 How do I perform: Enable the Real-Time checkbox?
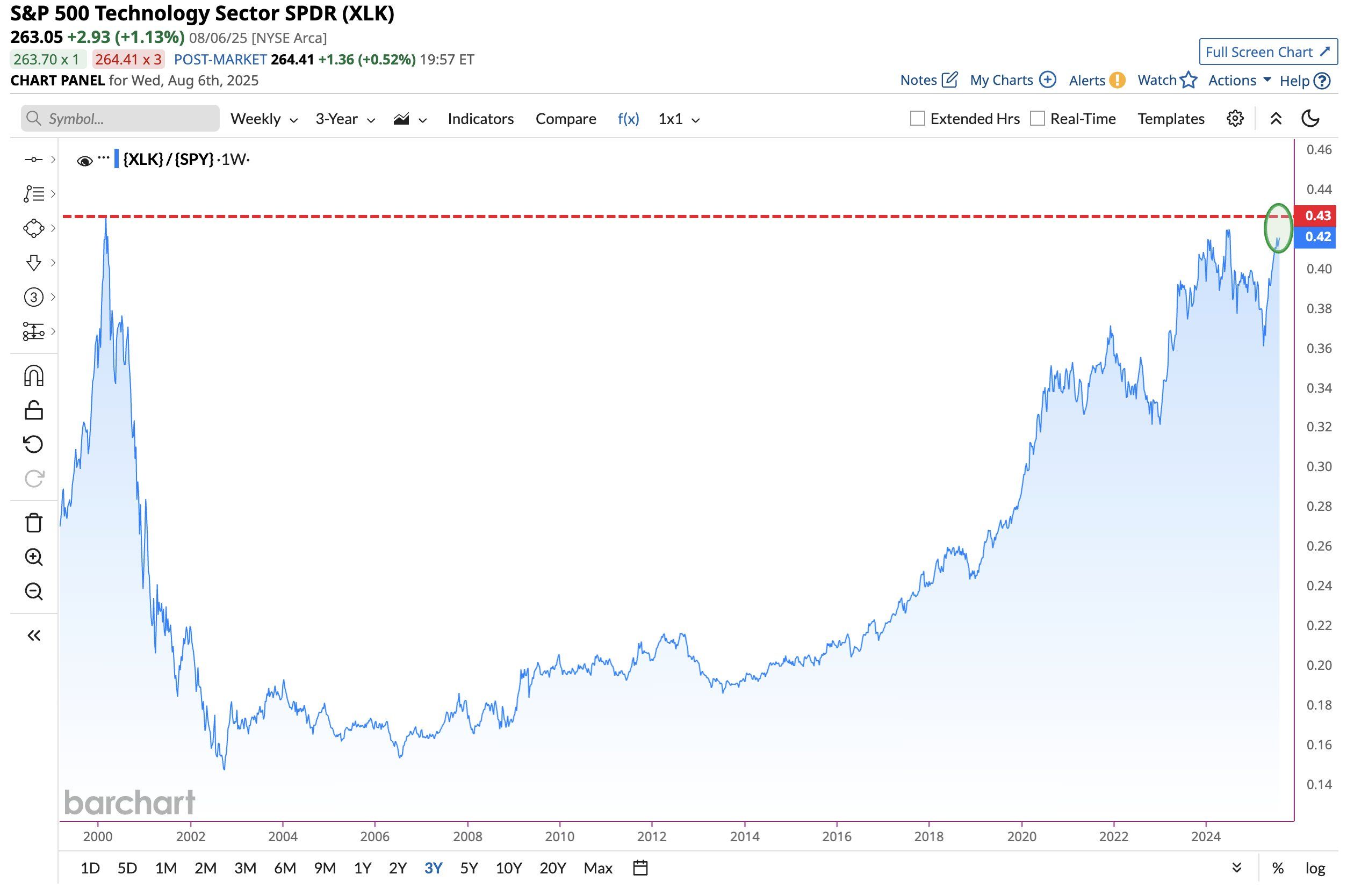pos(1038,119)
